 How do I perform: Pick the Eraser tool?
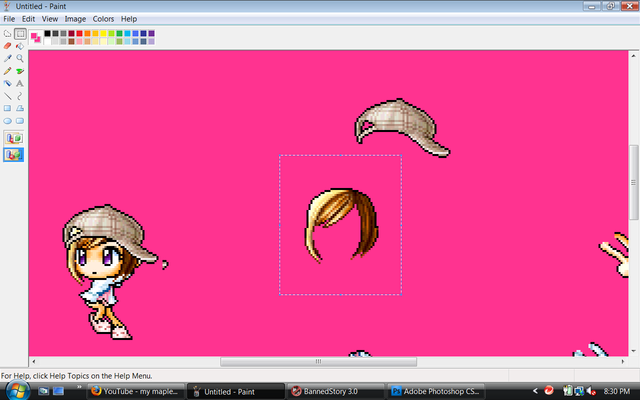click(7, 46)
